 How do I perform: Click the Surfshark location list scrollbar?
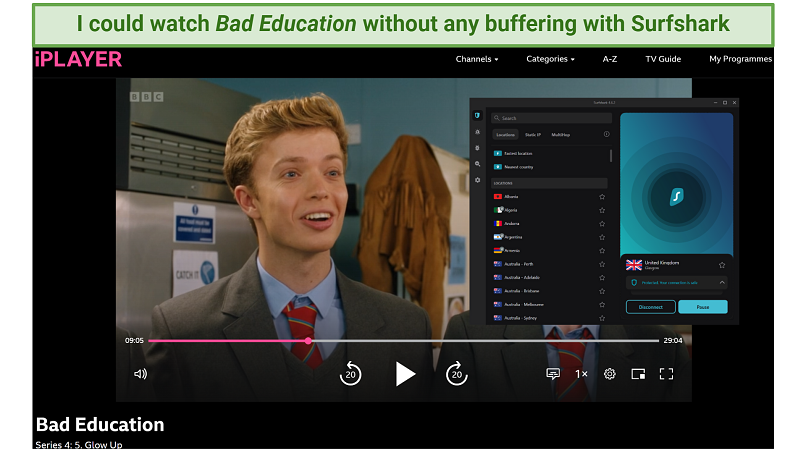(611, 156)
